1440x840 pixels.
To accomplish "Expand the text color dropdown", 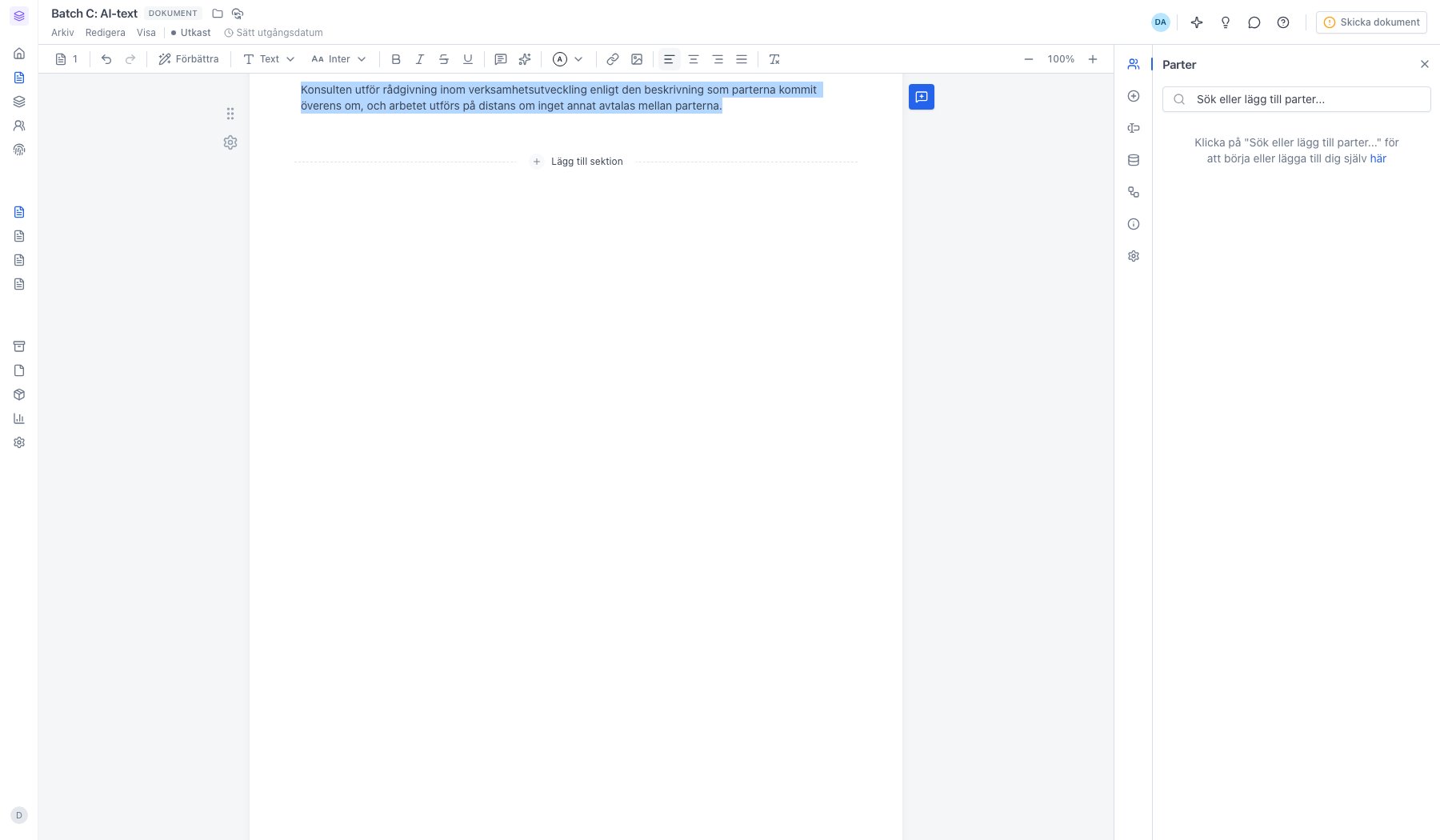I will click(578, 59).
